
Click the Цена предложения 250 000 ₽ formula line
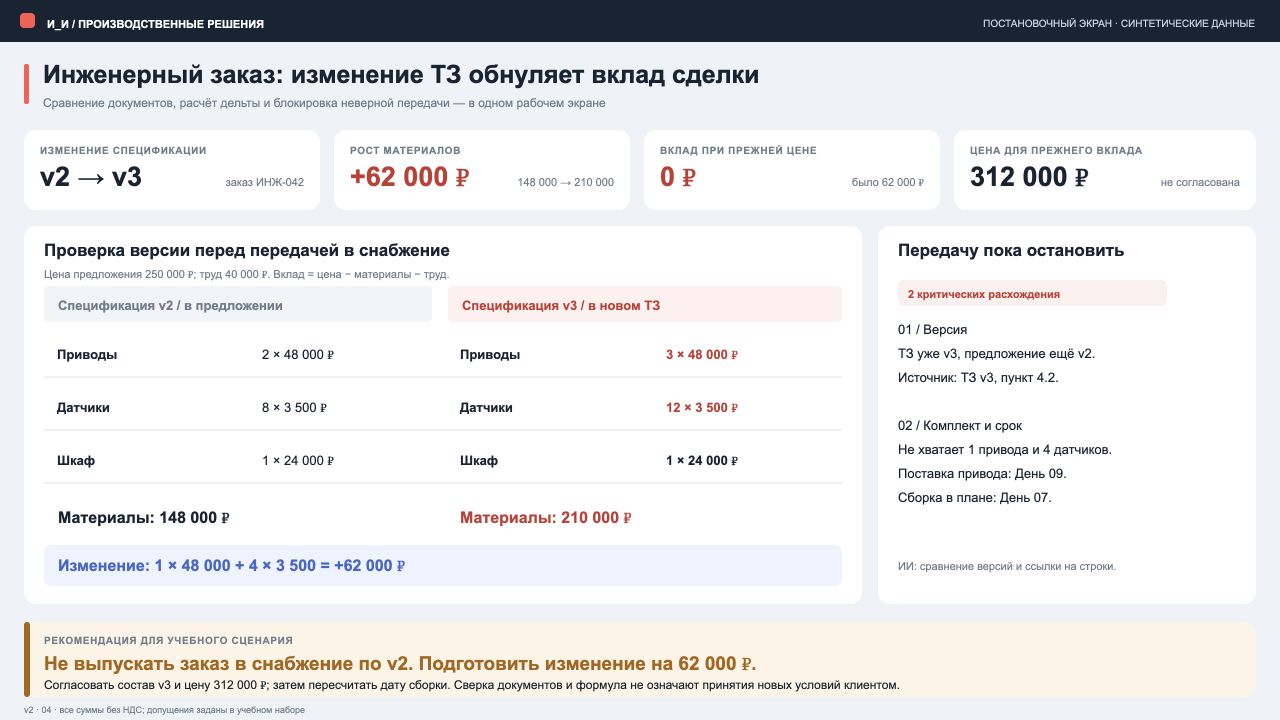coord(247,274)
